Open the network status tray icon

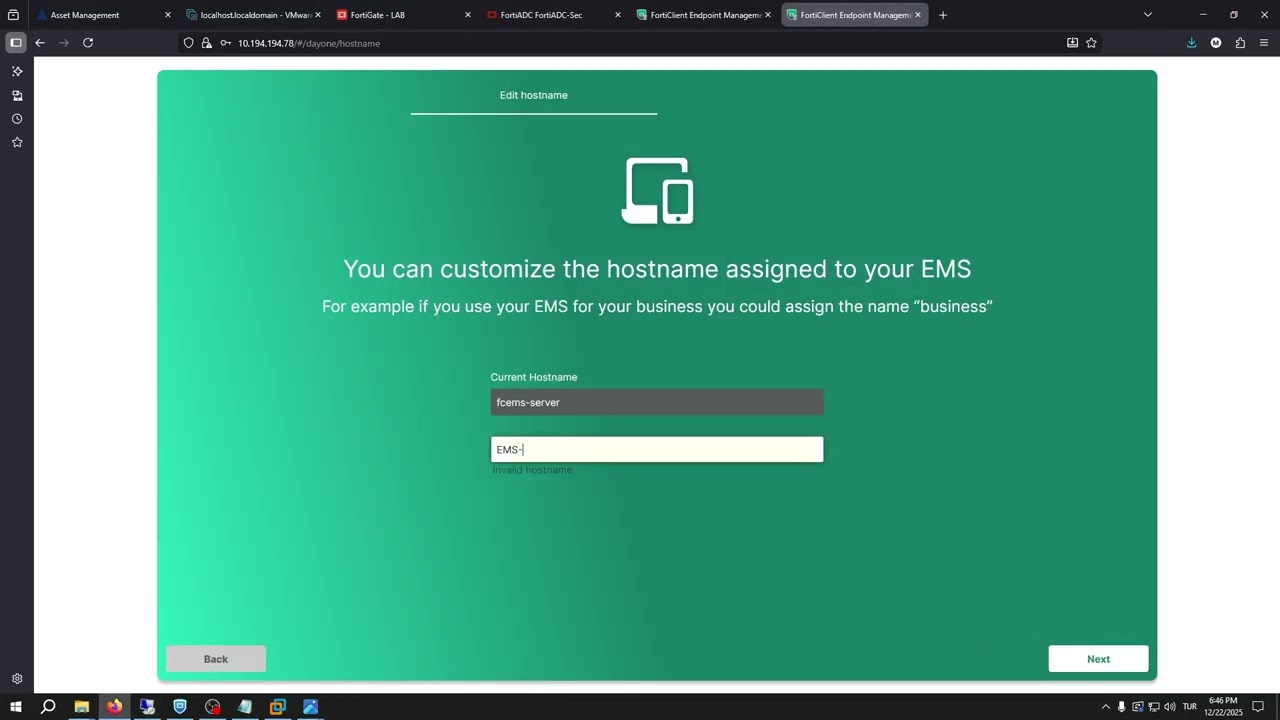[1154, 707]
